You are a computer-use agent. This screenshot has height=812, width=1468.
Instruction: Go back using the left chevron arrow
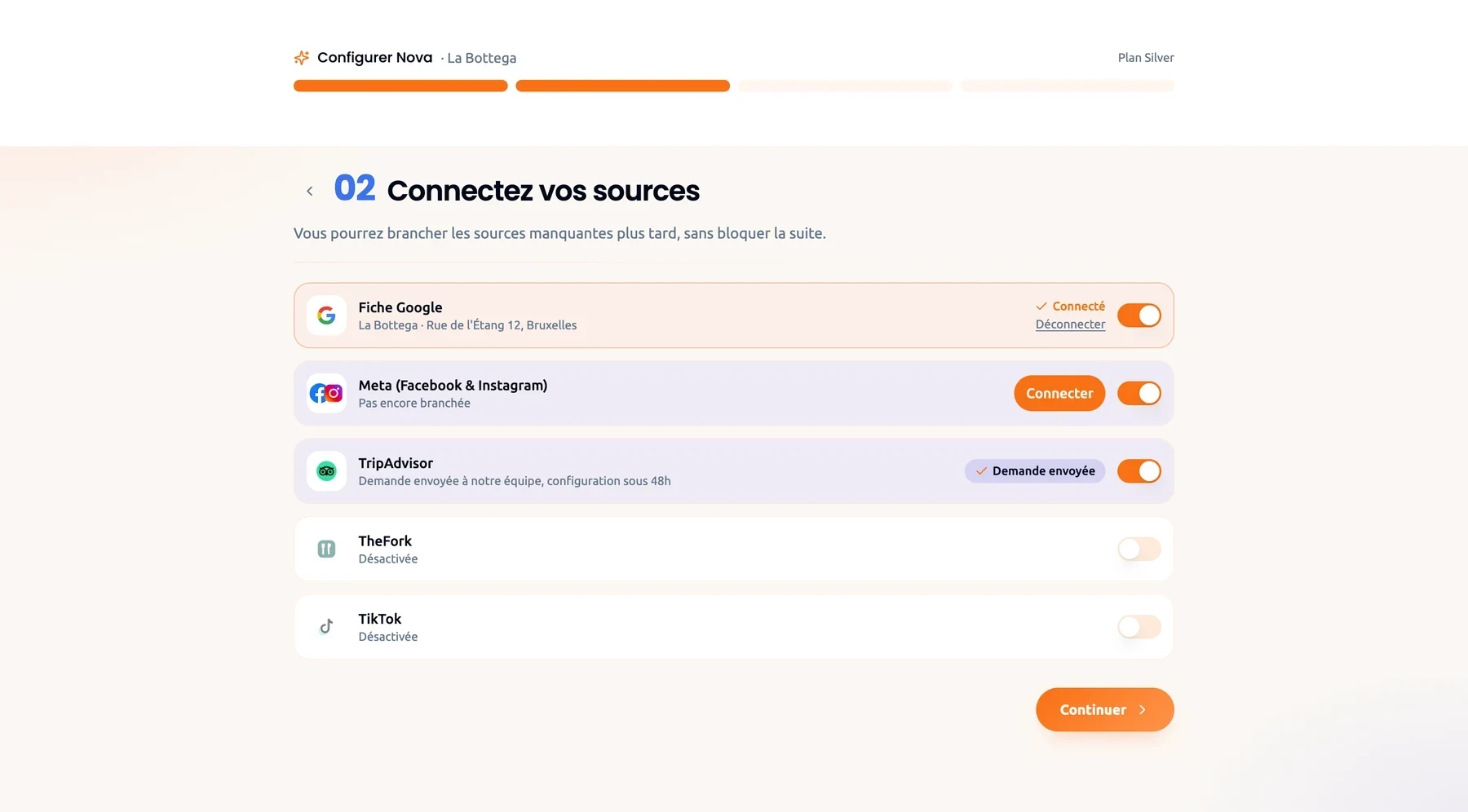click(309, 191)
